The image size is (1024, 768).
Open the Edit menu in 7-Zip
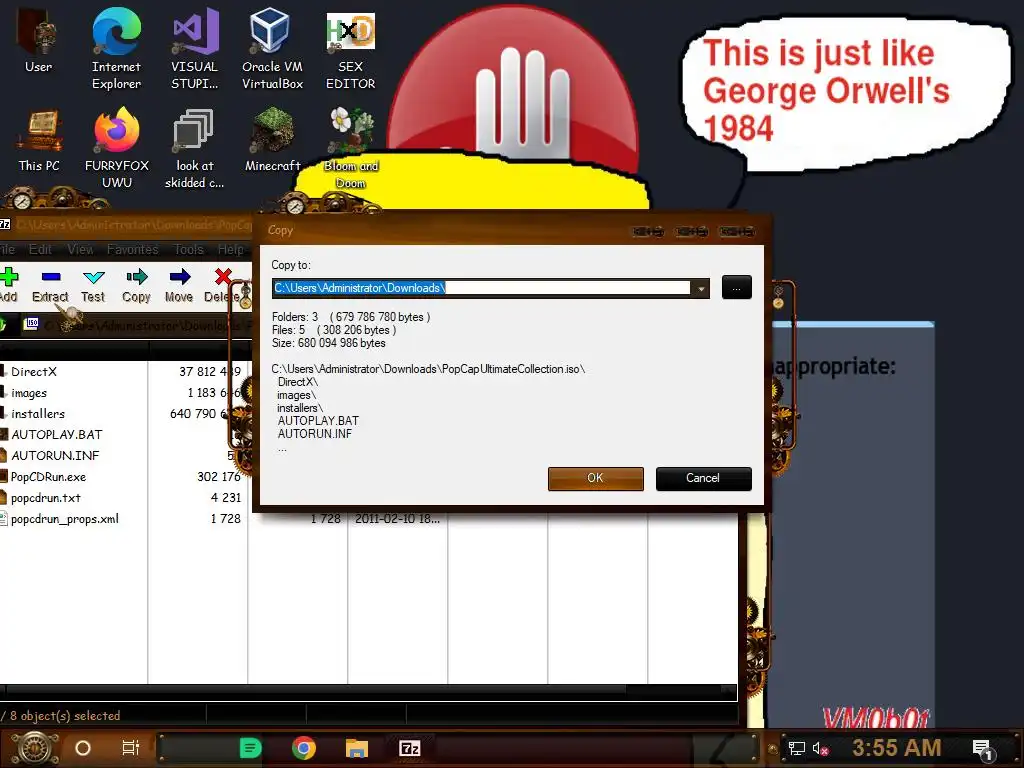[x=40, y=249]
